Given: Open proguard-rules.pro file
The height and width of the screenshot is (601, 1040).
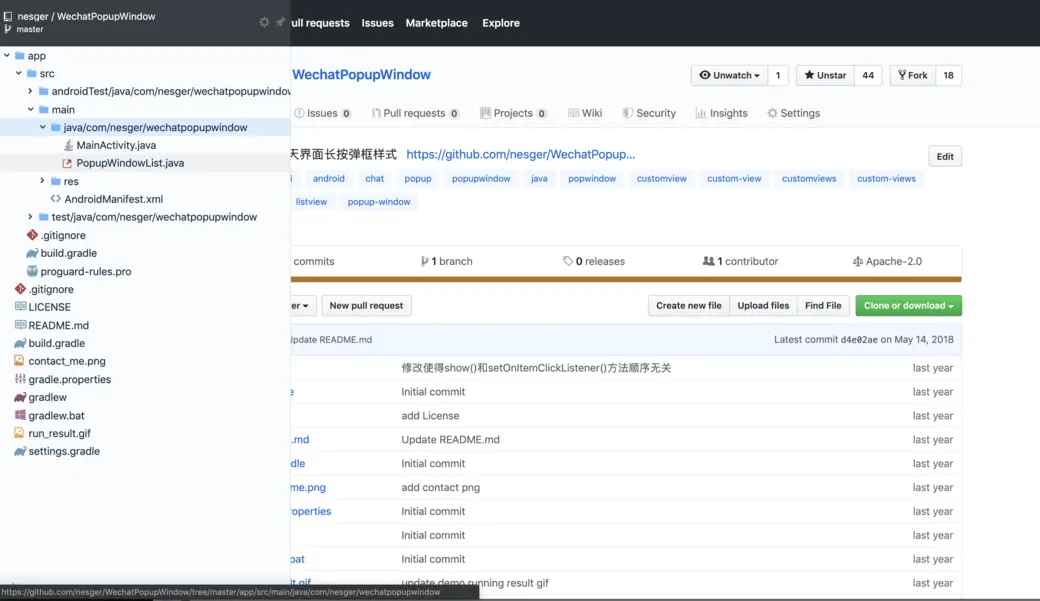Looking at the screenshot, I should (x=86, y=271).
